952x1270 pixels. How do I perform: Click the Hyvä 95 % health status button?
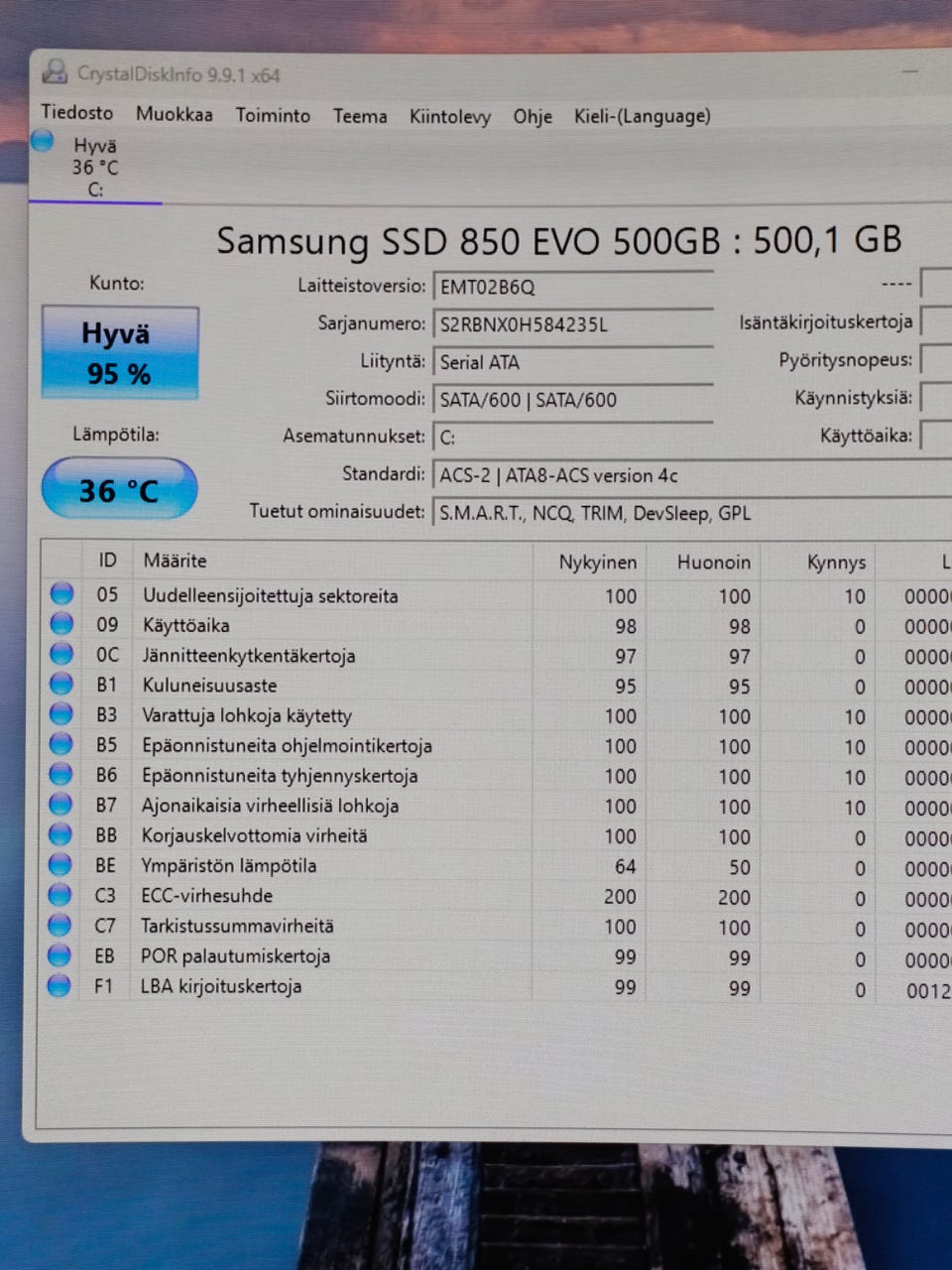(119, 353)
